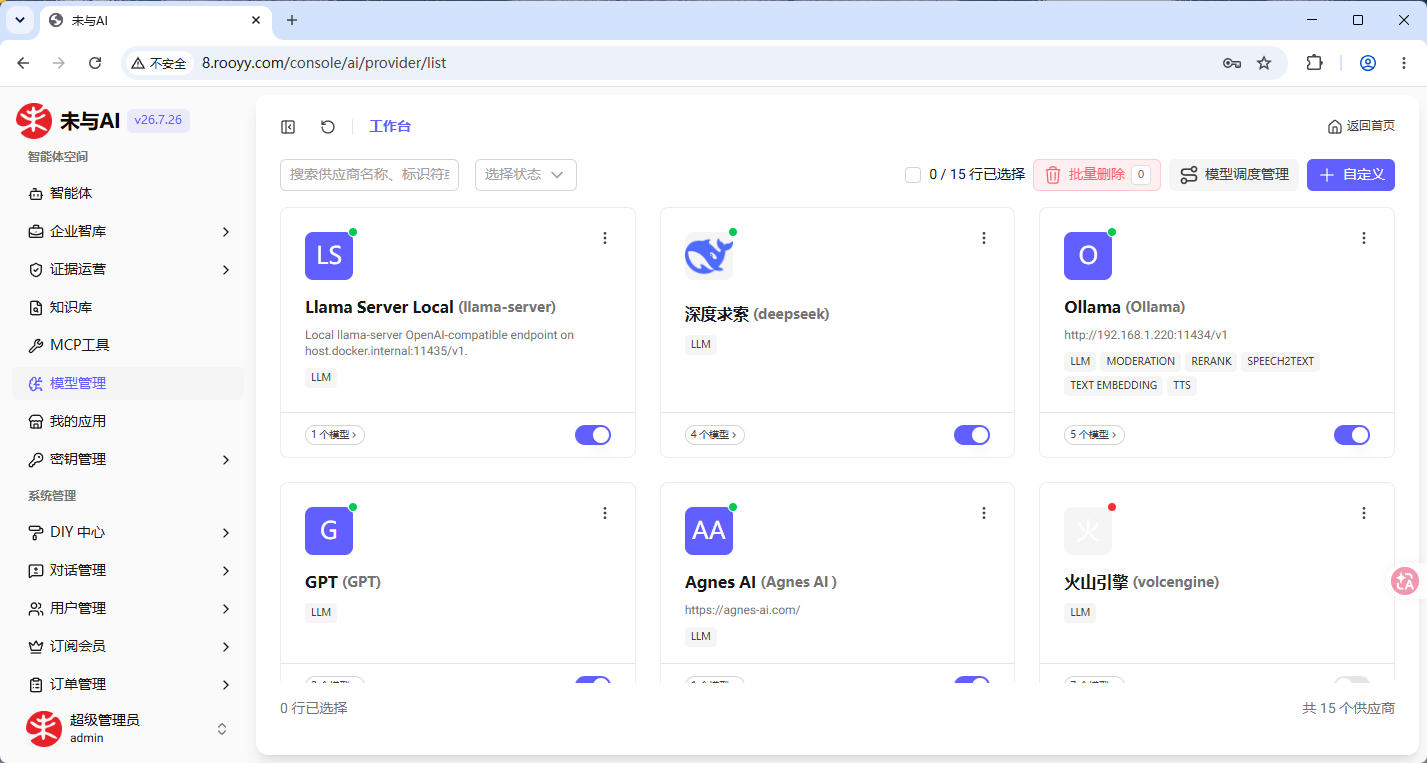
Task: Click the MODERATION tag on Ollama card
Action: (1140, 361)
